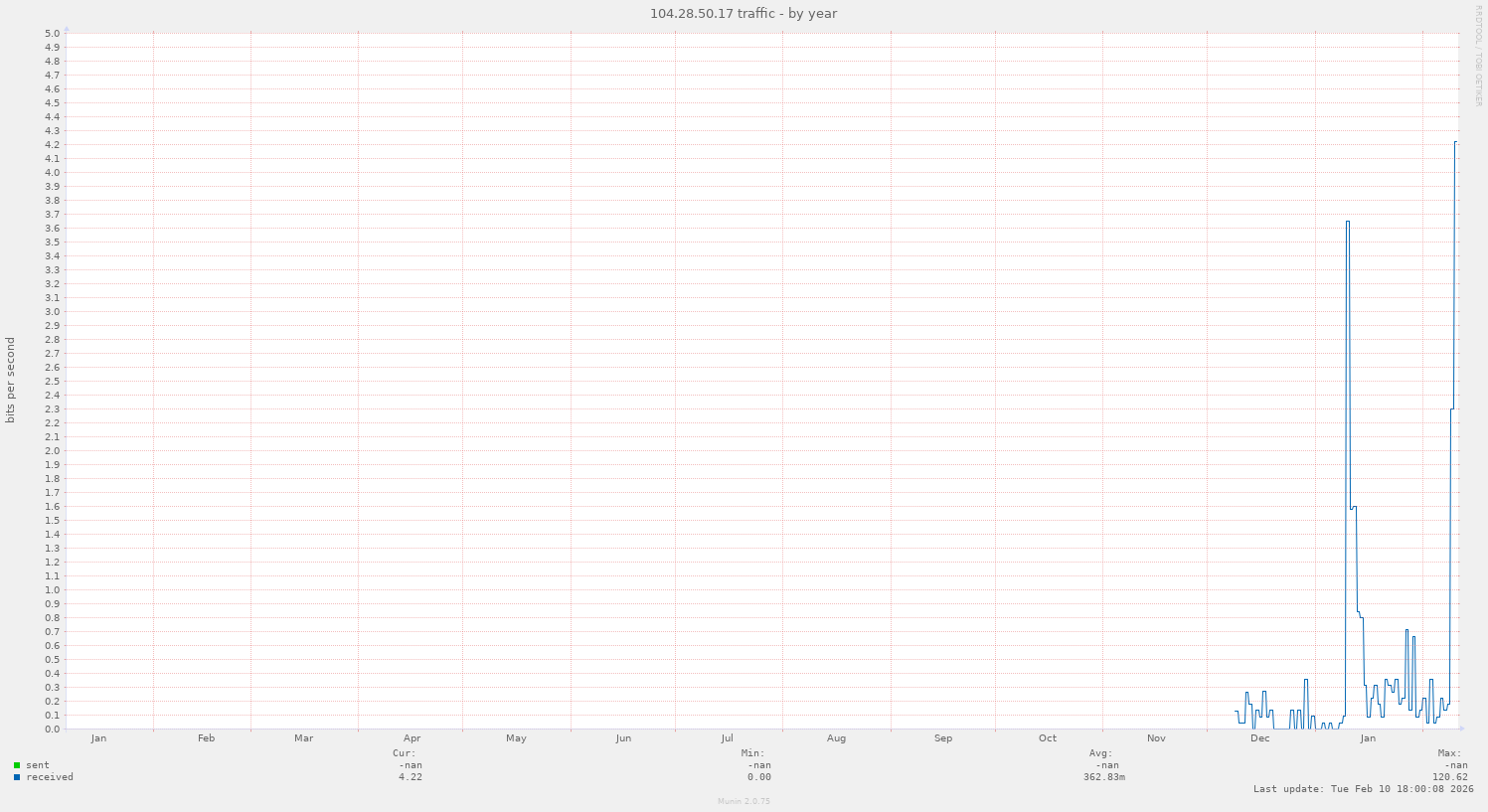This screenshot has height=812, width=1488.
Task: Click the 'sent' legend label
Action: 38,765
